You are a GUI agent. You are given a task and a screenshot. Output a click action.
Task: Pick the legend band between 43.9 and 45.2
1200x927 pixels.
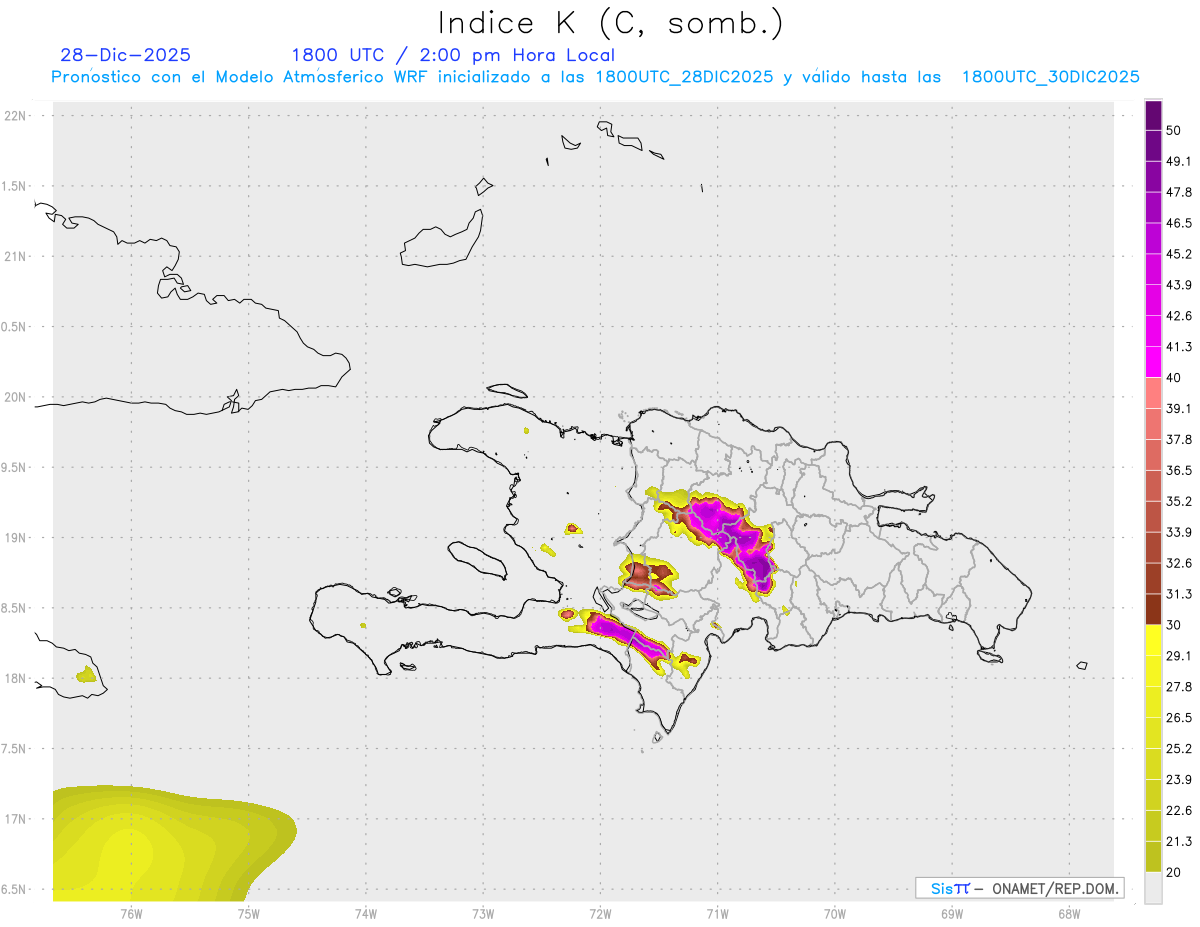1154,270
